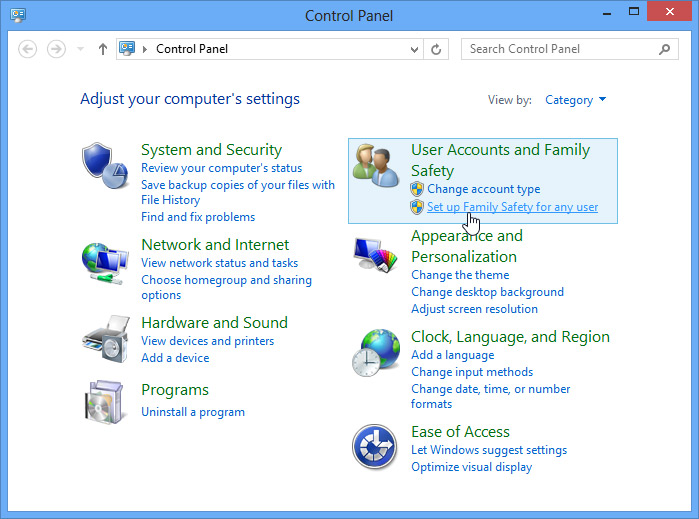
Task: Open Set up Family Safety for any user
Action: pyautogui.click(x=512, y=207)
